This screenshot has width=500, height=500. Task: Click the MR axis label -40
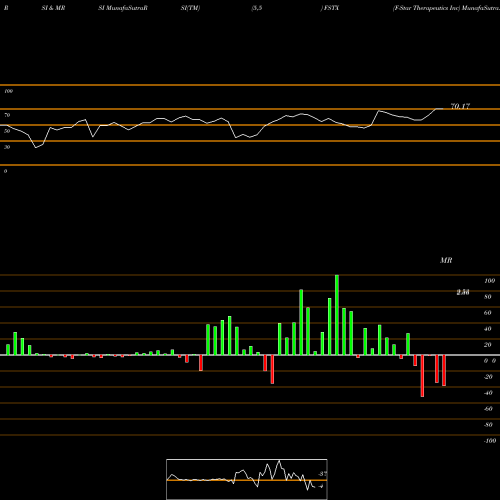(488, 393)
